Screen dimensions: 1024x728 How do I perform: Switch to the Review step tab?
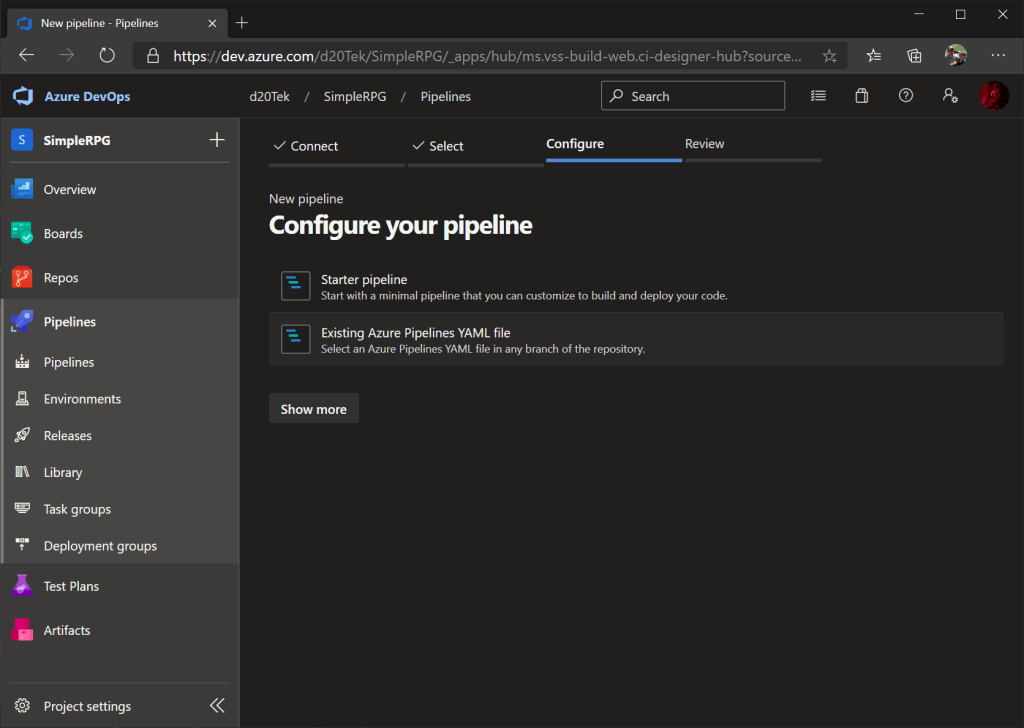click(x=705, y=144)
